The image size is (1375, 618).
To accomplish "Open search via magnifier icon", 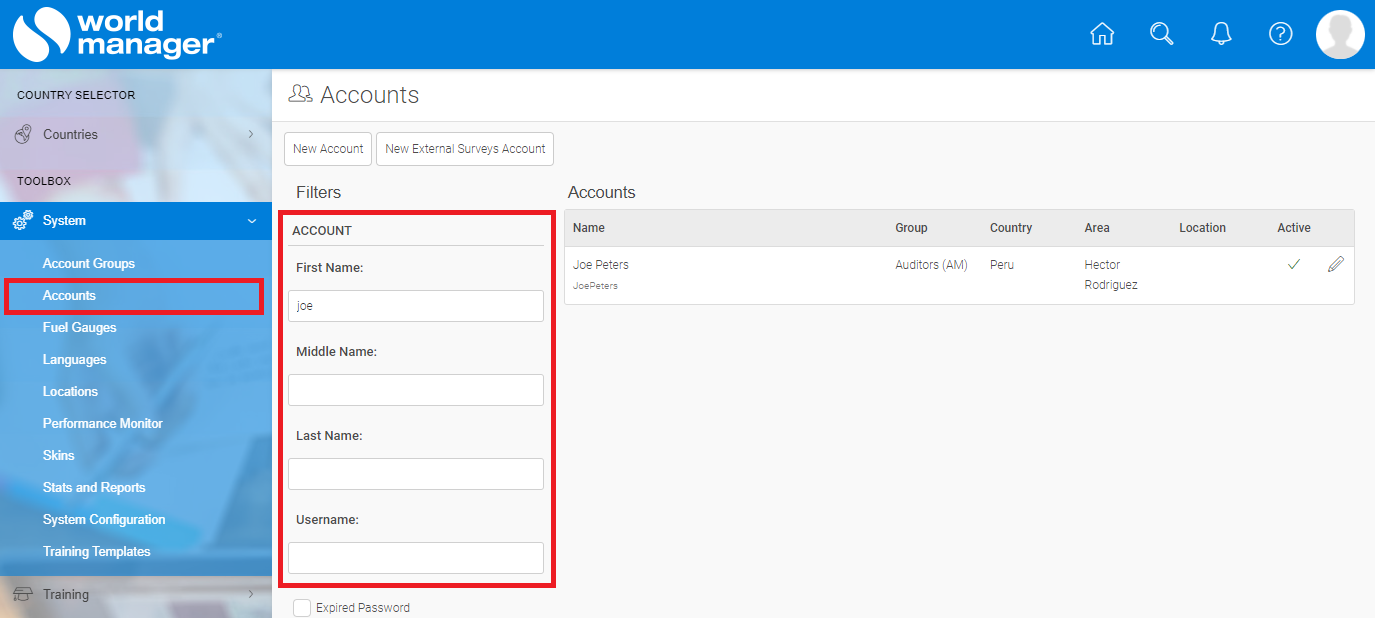I will click(x=1161, y=34).
